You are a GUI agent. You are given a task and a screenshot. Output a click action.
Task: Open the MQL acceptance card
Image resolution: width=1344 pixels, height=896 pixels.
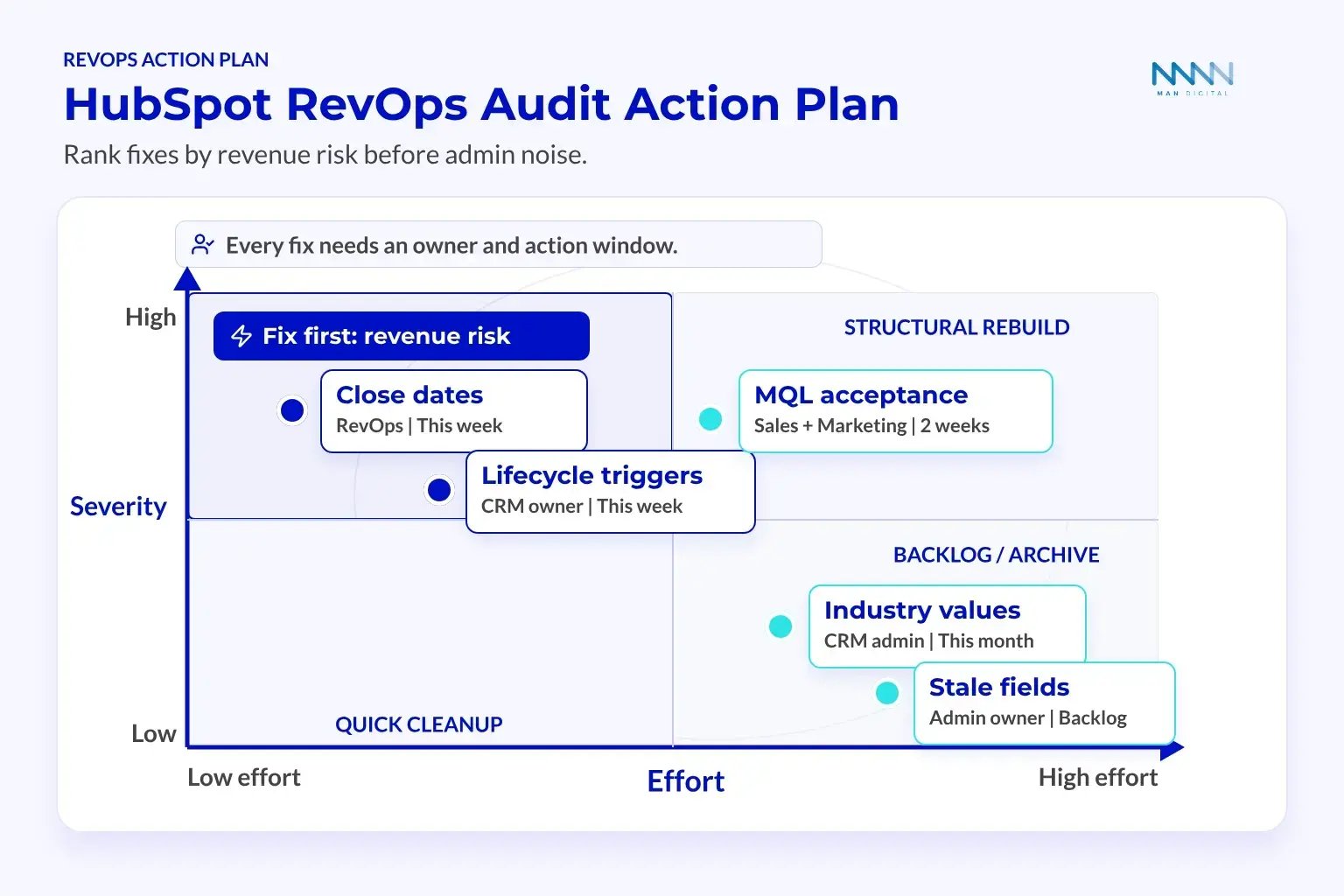(x=896, y=410)
